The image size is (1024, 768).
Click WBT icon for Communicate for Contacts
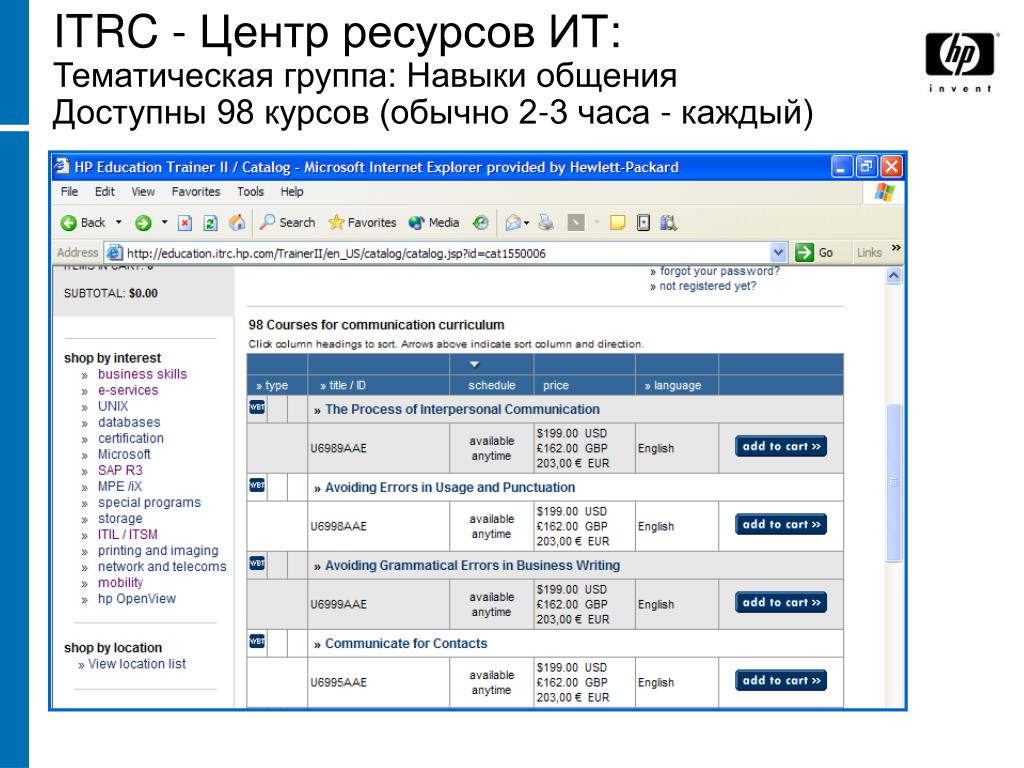tap(257, 641)
